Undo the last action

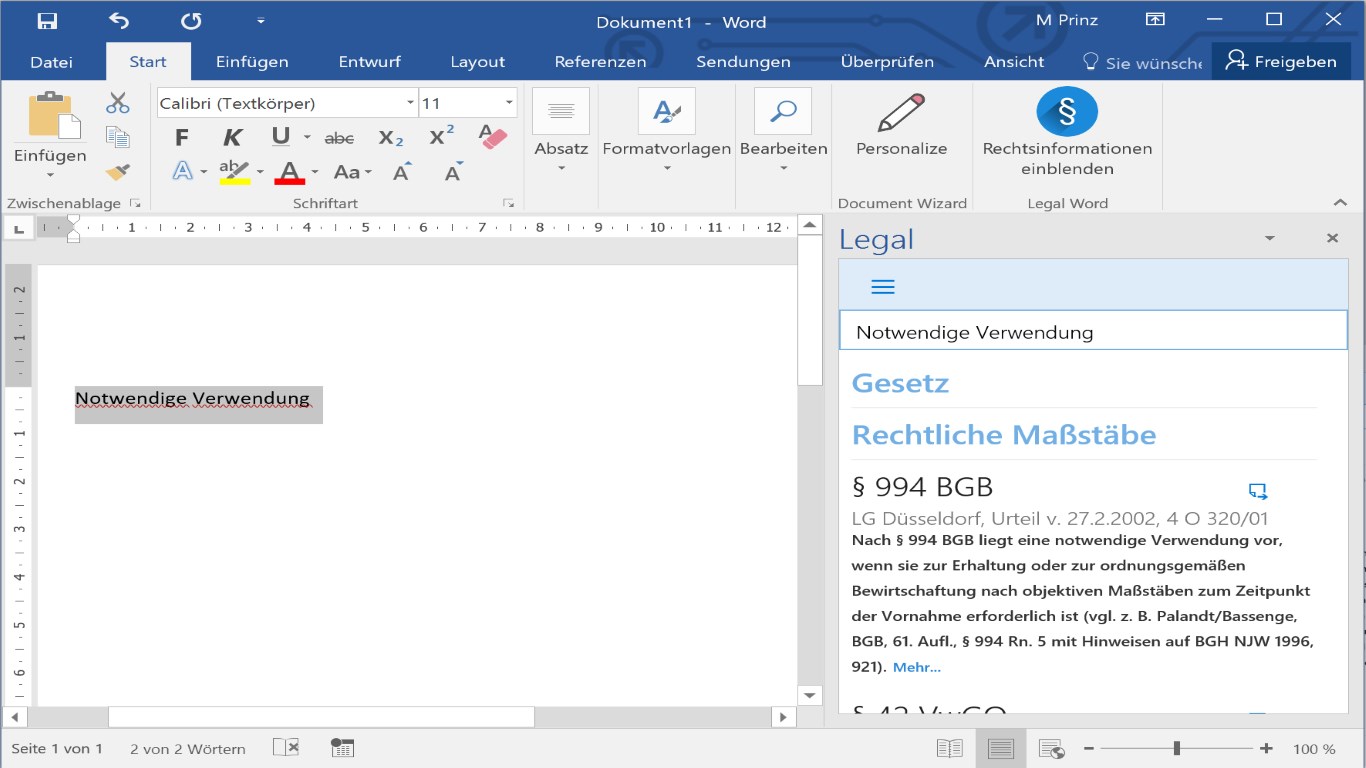119,21
